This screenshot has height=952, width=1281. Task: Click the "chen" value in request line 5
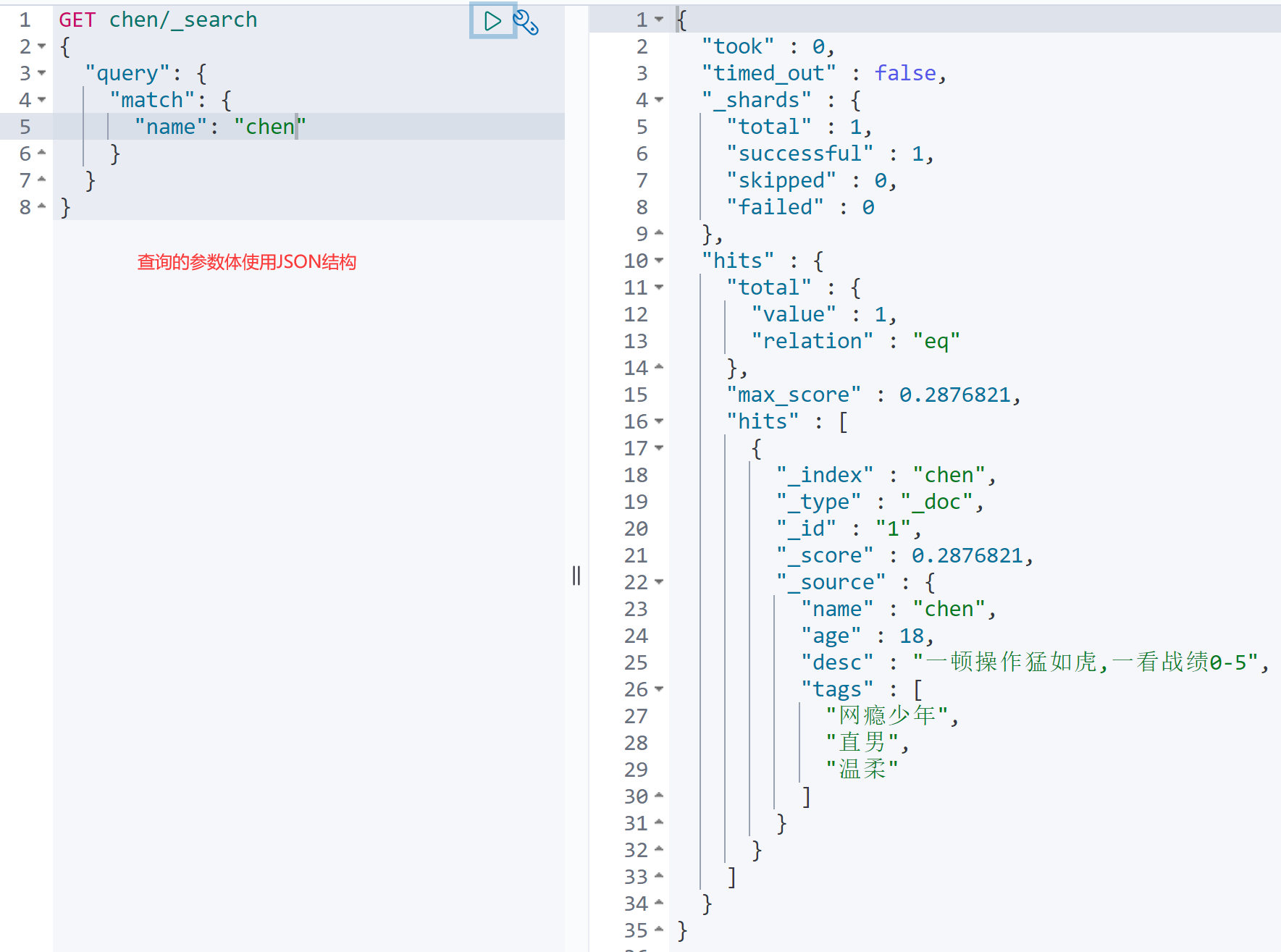coord(270,127)
